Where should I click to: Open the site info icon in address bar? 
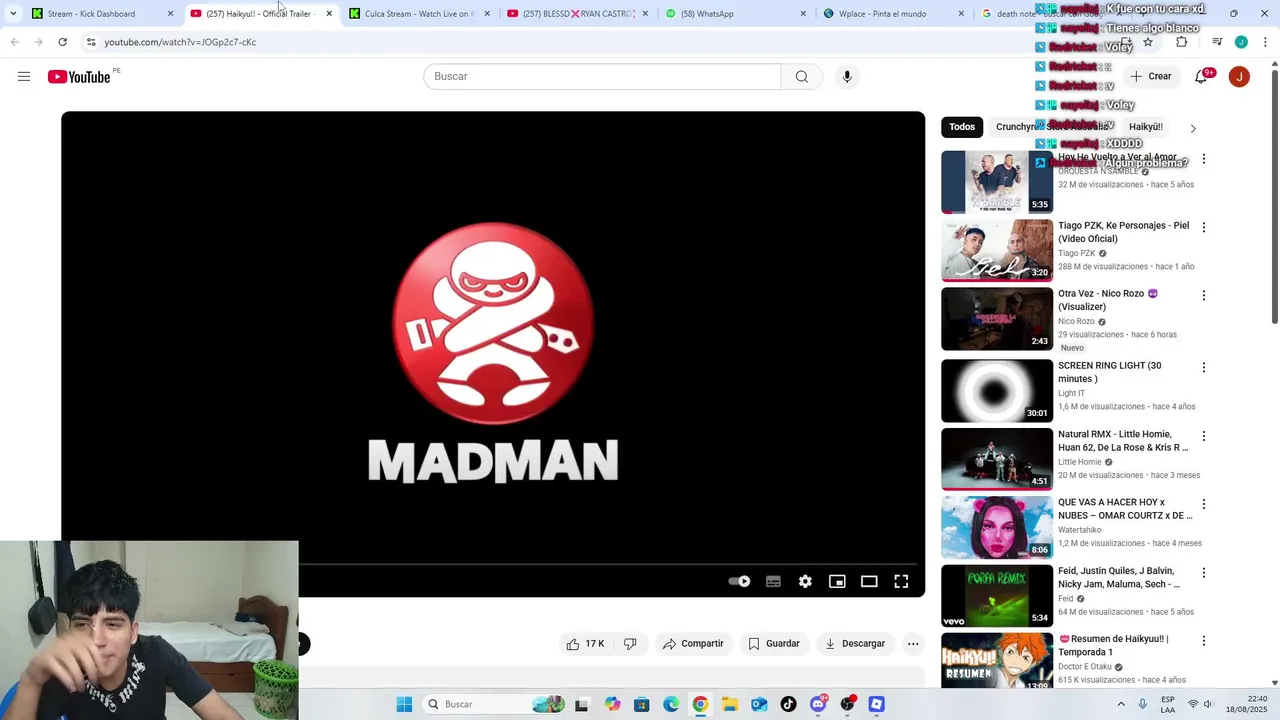(91, 42)
